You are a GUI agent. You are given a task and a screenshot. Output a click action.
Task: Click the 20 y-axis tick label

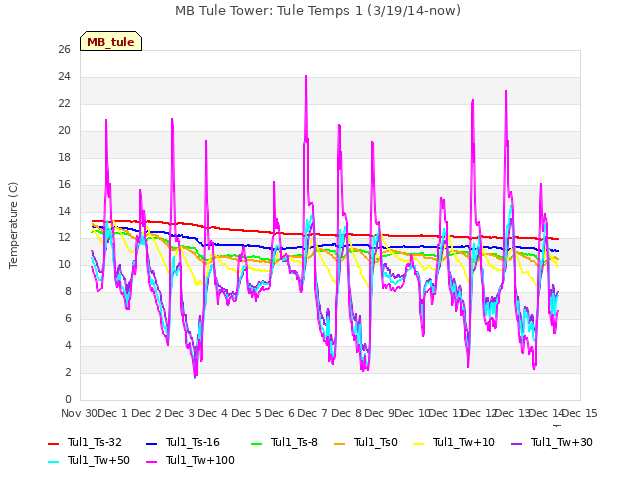[64, 131]
